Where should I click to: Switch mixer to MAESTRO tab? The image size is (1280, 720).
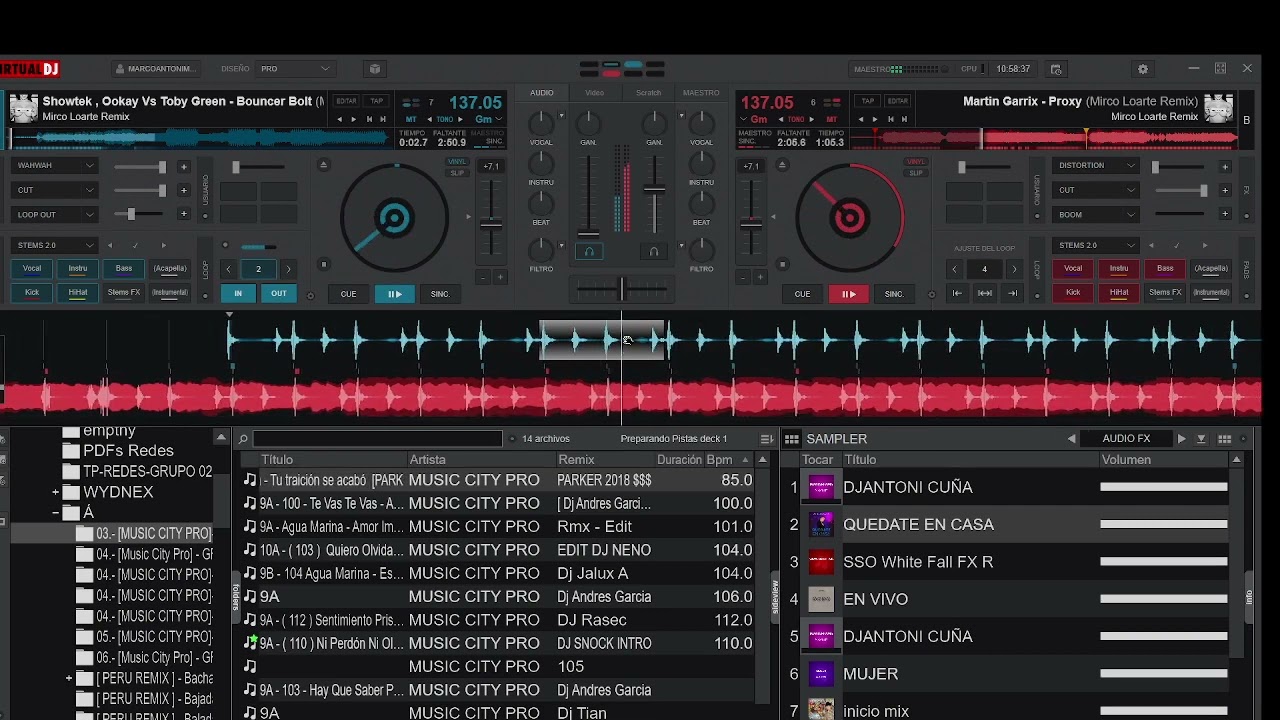pyautogui.click(x=701, y=93)
